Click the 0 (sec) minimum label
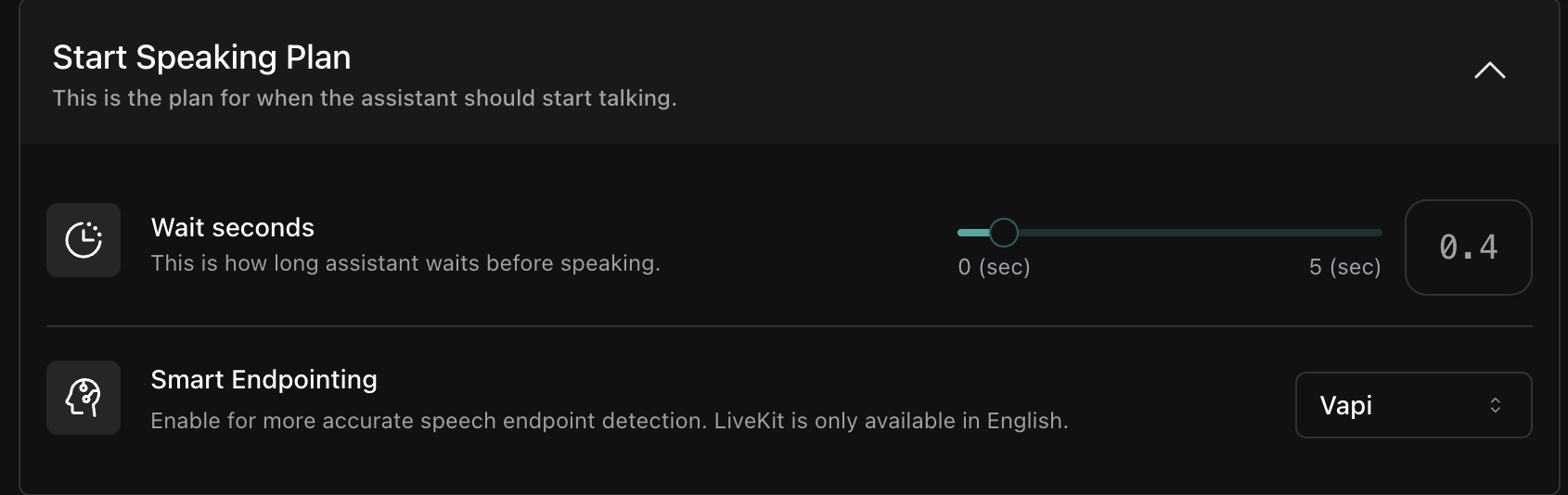Viewport: 1568px width, 495px height. click(x=994, y=268)
